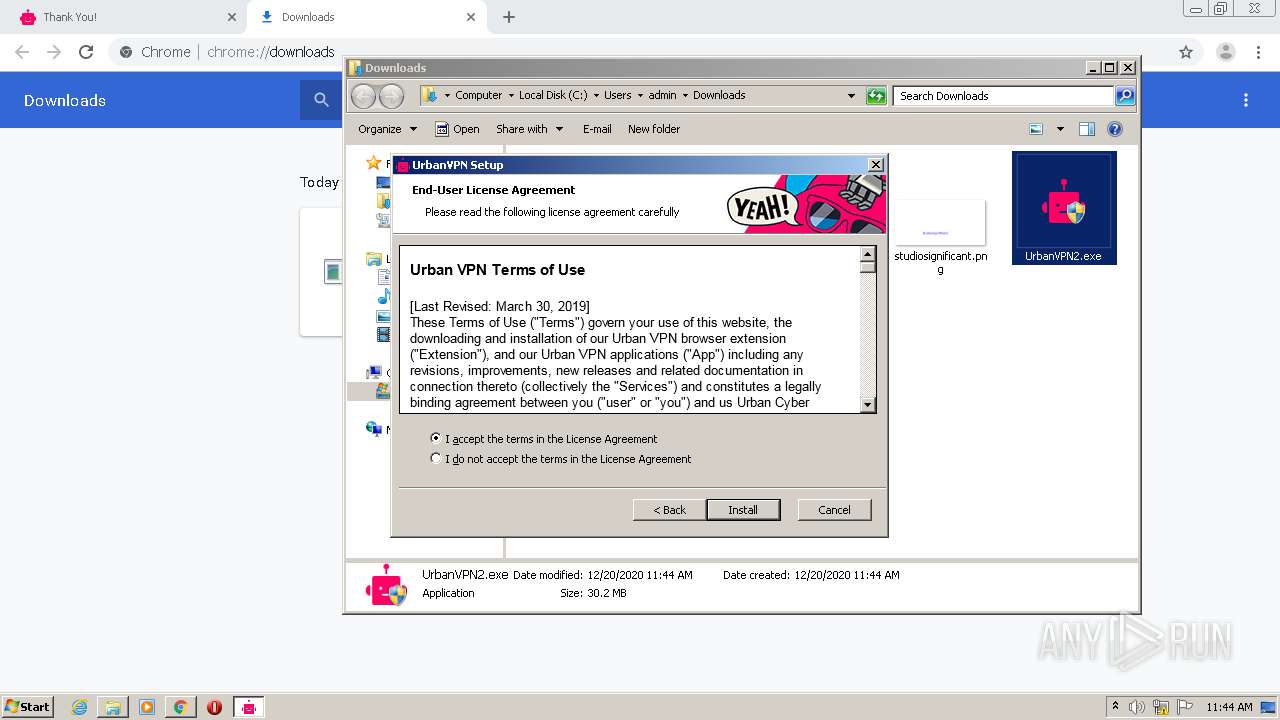The height and width of the screenshot is (720, 1280).
Task: Click 'admin' in the address breadcrumb
Action: (662, 95)
